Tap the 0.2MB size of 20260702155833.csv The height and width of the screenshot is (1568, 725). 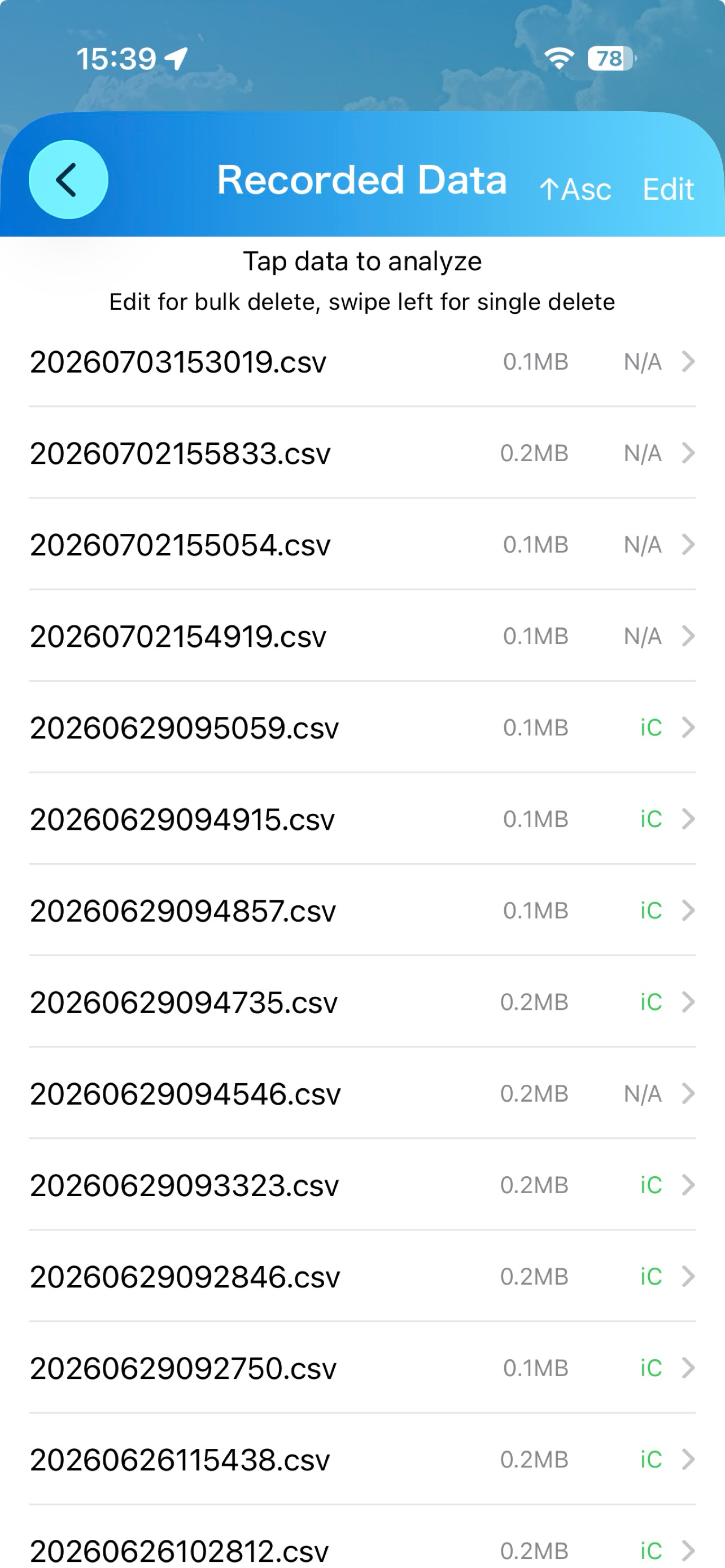535,453
